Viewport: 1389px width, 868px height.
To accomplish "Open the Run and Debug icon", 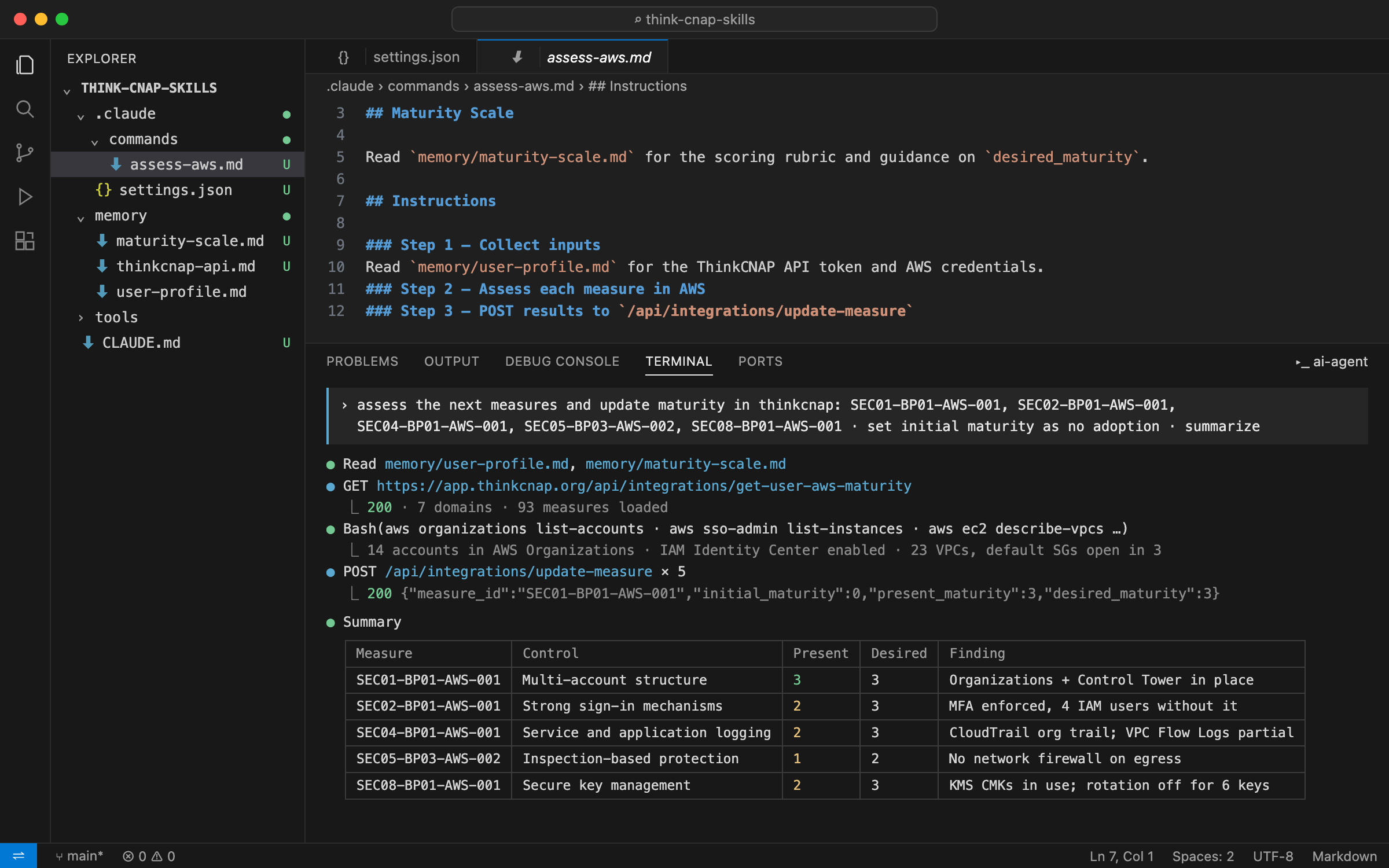I will (x=25, y=197).
